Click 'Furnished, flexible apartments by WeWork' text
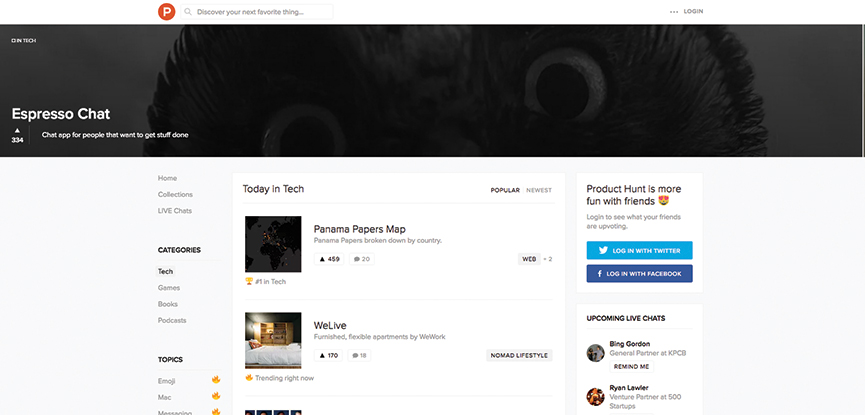The width and height of the screenshot is (865, 415). (x=380, y=337)
